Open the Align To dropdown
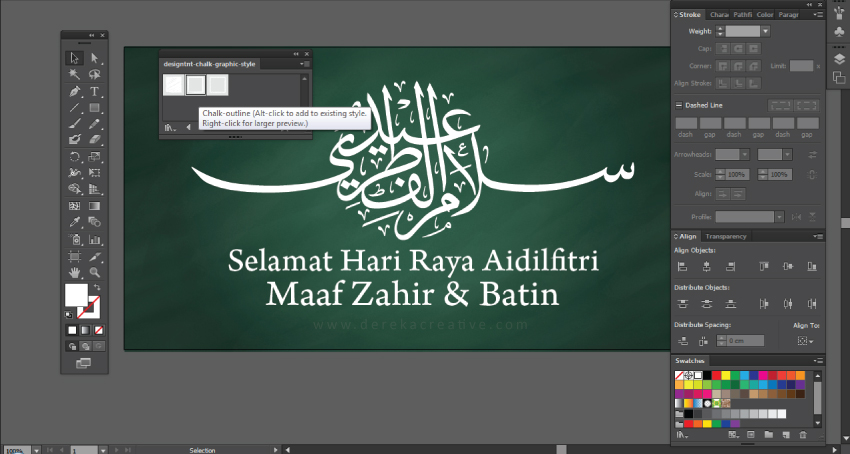The image size is (850, 454). click(x=806, y=341)
